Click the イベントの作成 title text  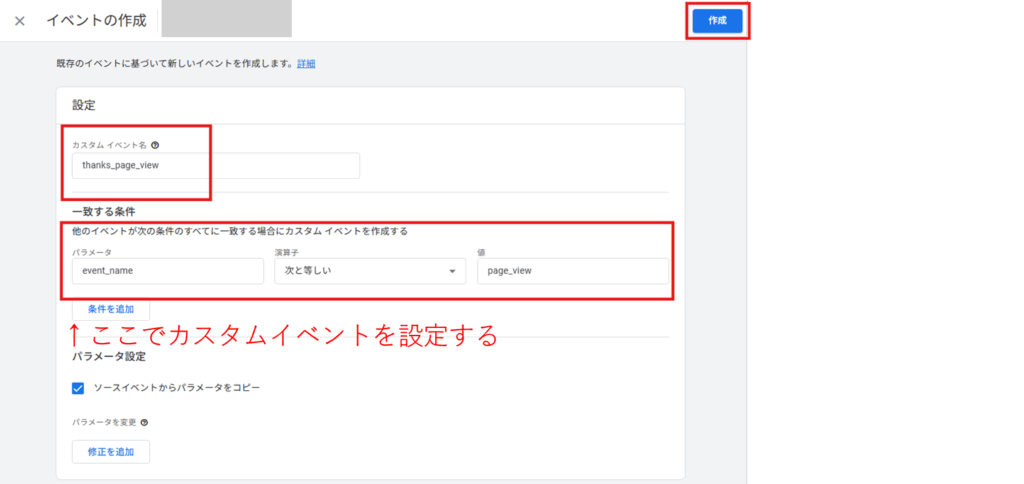click(x=97, y=21)
